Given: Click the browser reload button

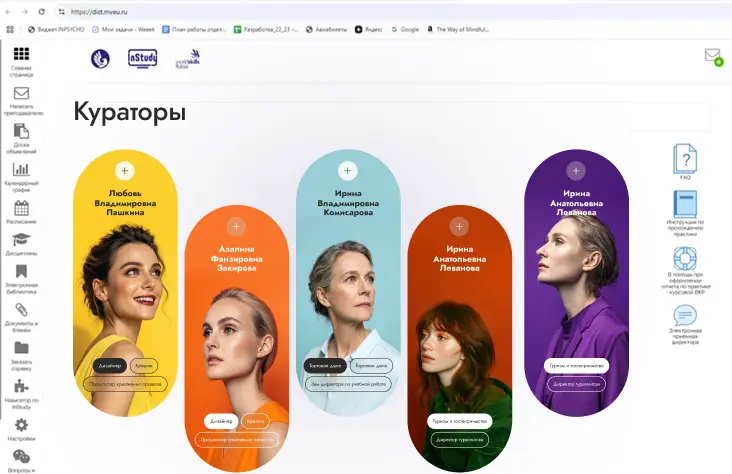Looking at the screenshot, I should 42,12.
